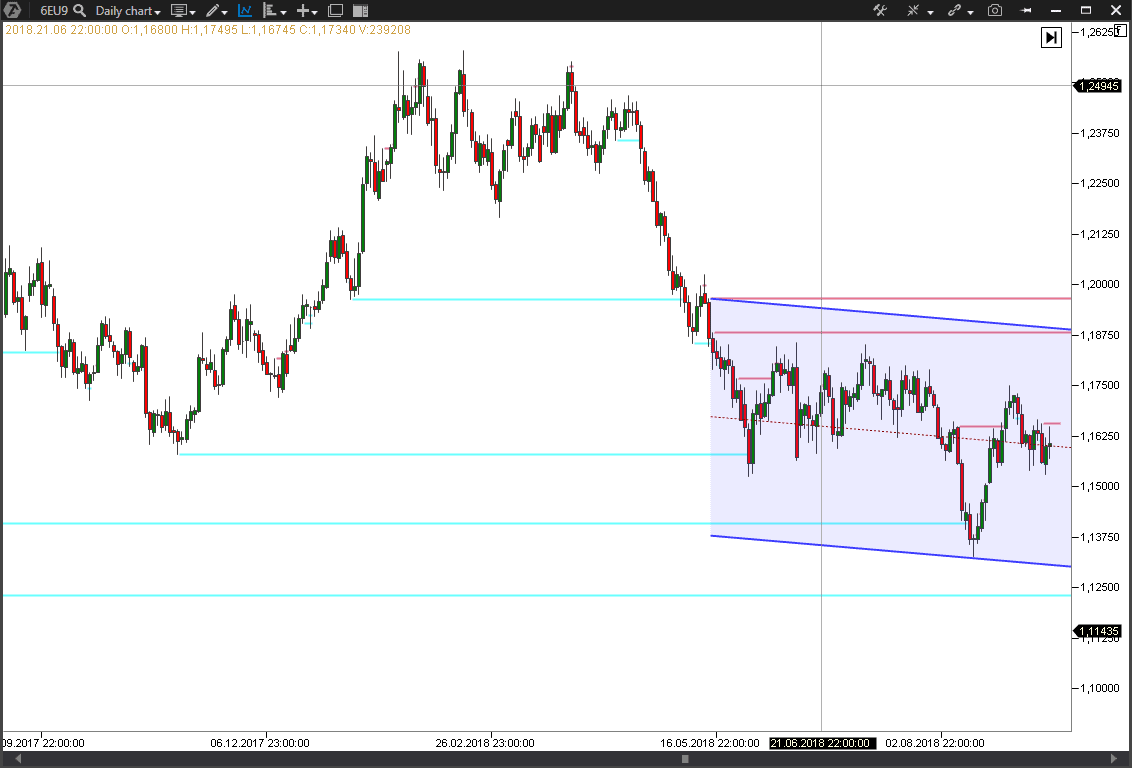Click the indicators list icon
This screenshot has height=768, width=1132.
pos(270,11)
